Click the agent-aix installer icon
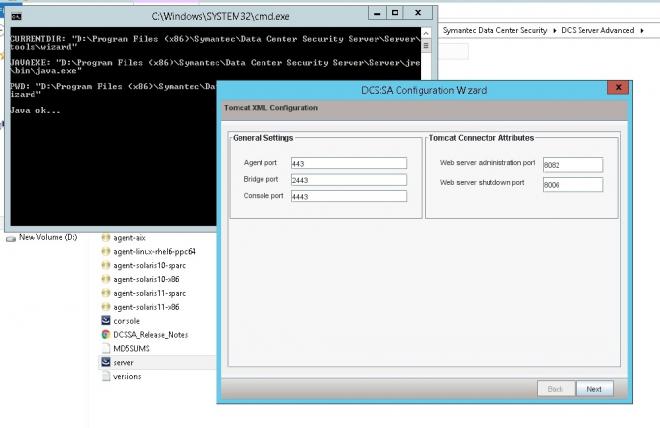Screen dimensions: 660x428 [106, 238]
